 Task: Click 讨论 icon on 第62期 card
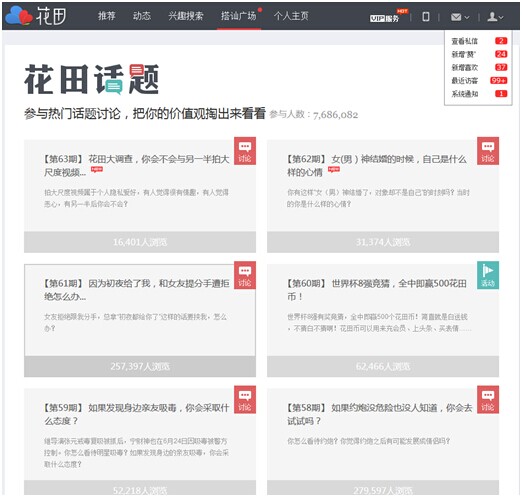coord(488,151)
